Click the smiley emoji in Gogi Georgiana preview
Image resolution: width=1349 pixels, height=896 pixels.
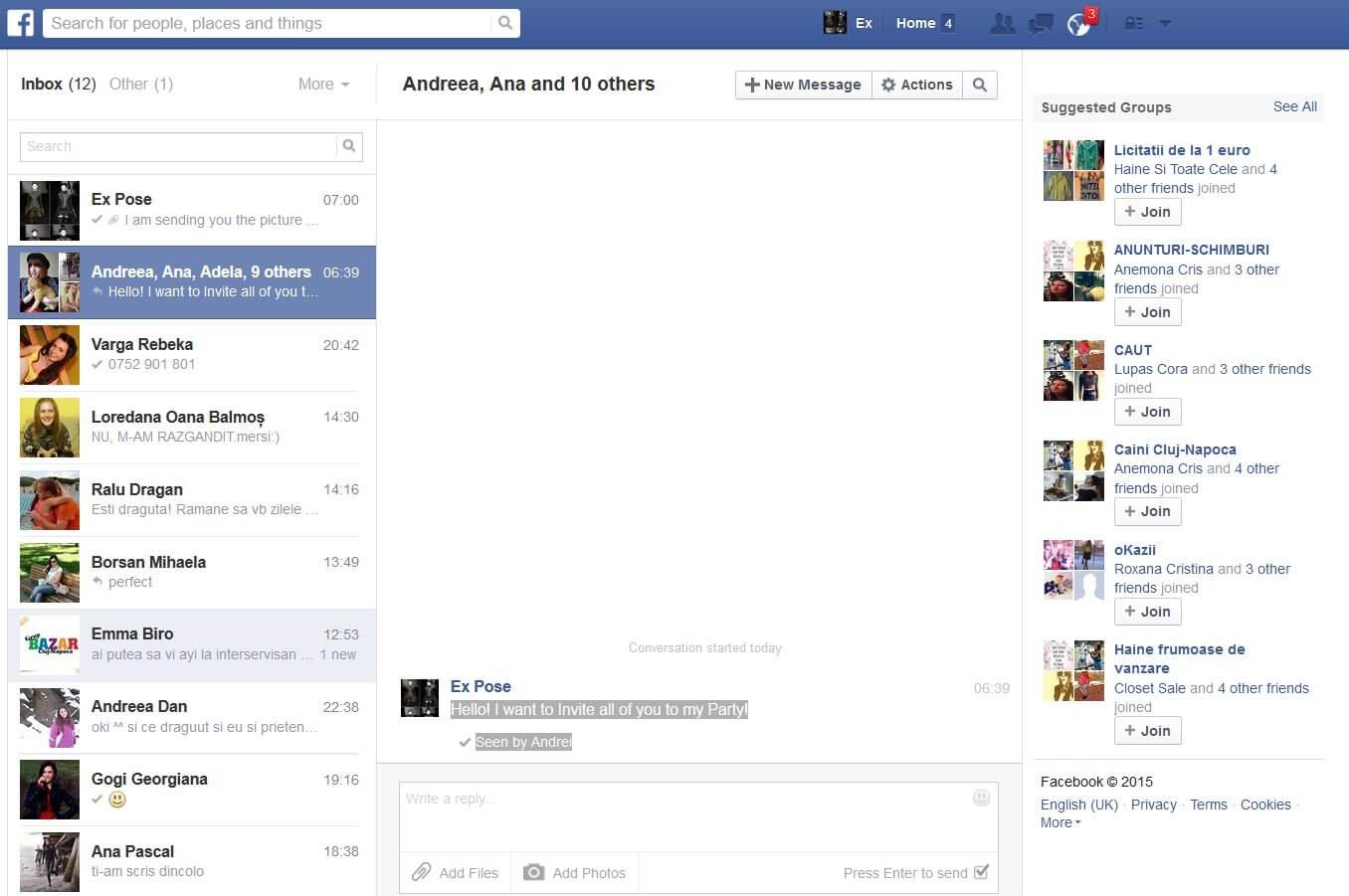tap(117, 800)
